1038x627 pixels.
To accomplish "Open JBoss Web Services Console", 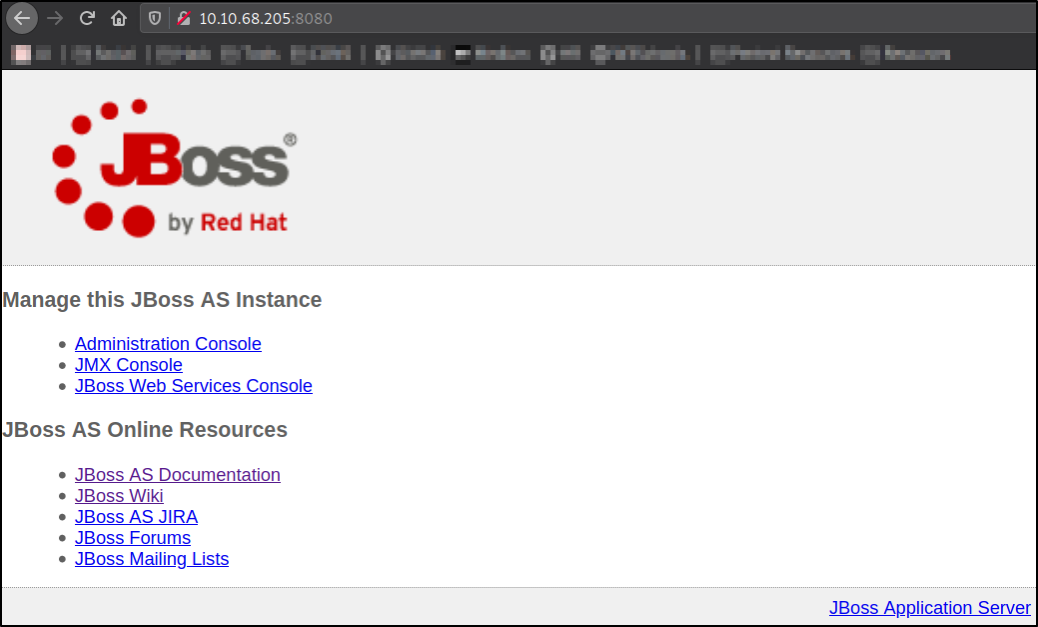I will tap(193, 386).
